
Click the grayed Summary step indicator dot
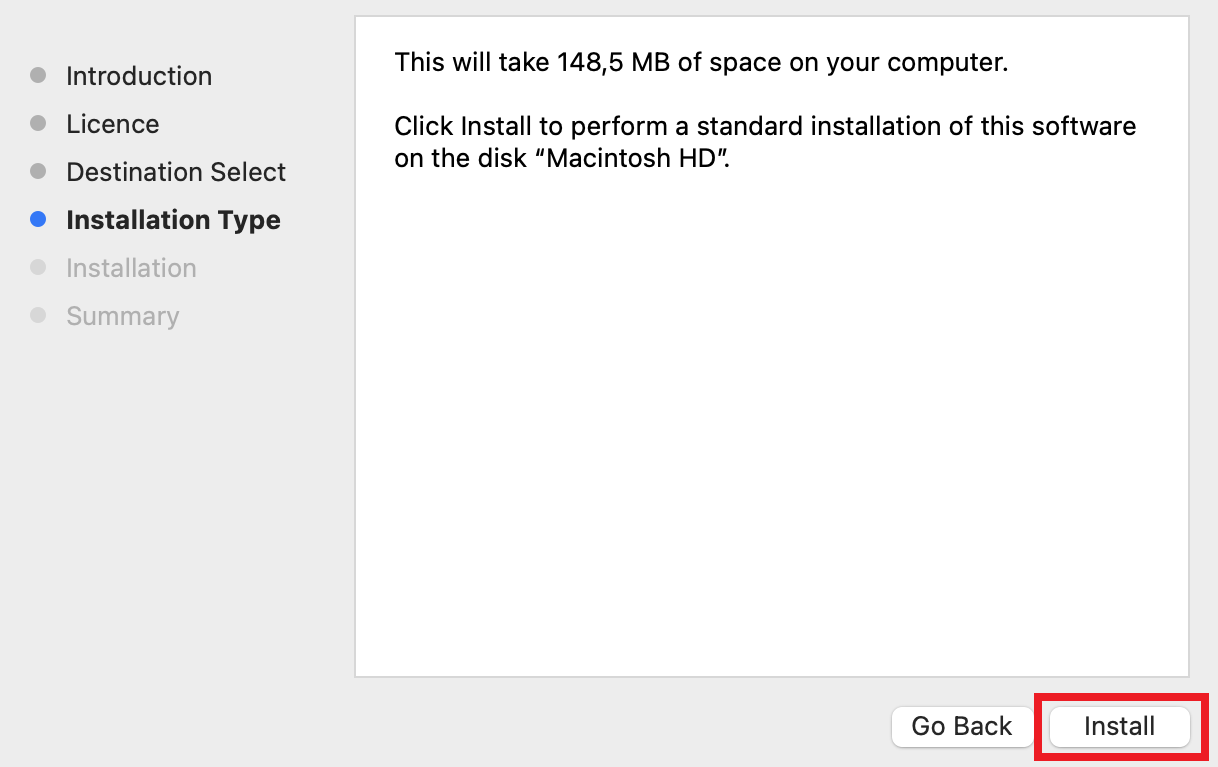[x=39, y=315]
